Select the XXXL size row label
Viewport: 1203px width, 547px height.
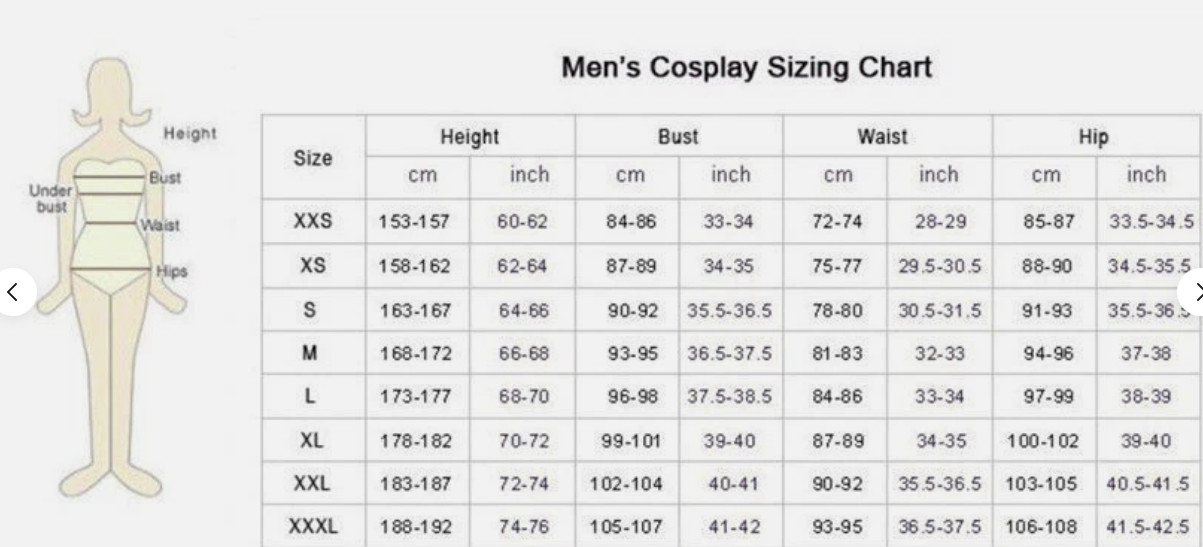(313, 526)
